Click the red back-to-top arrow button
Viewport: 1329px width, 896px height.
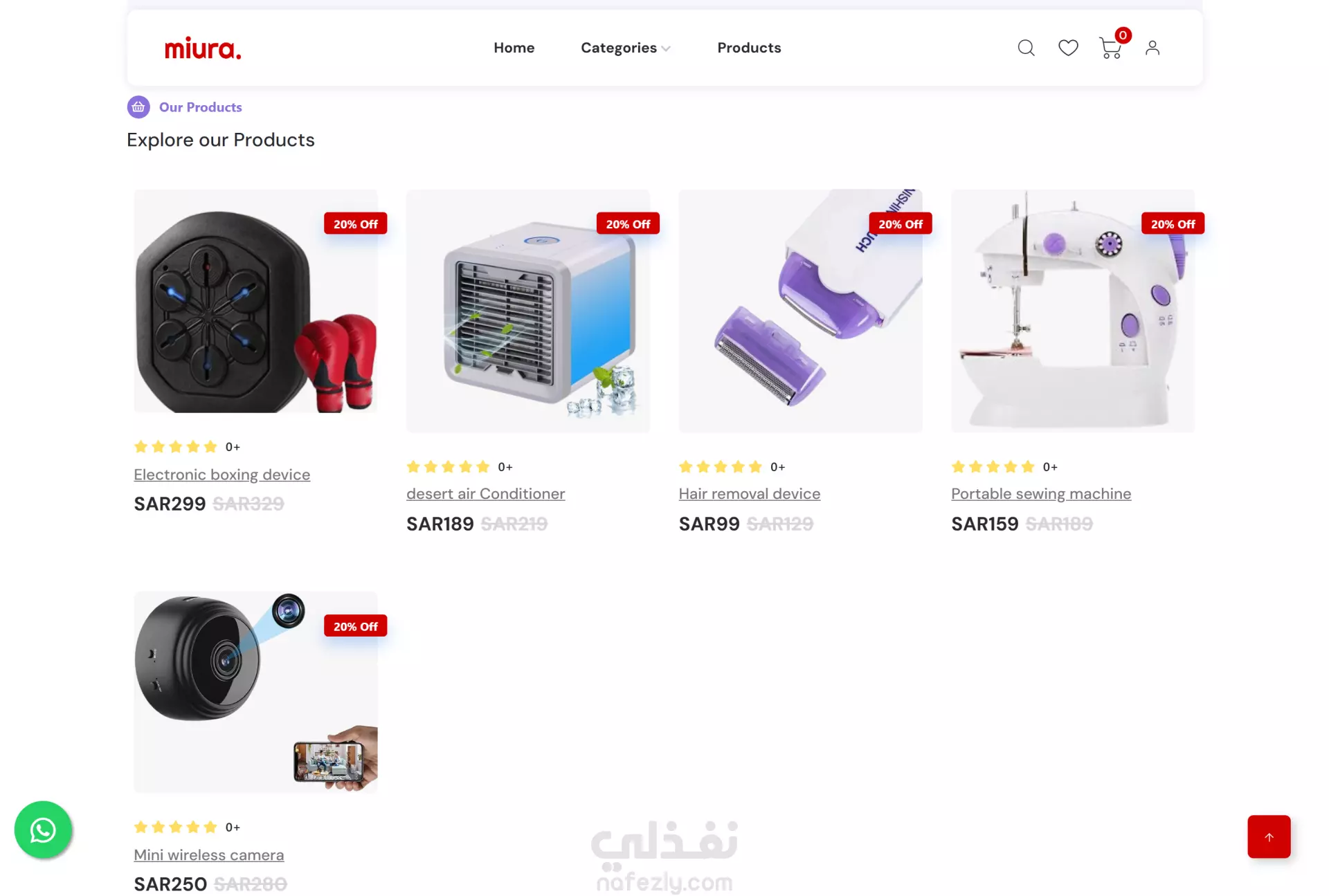[1269, 836]
